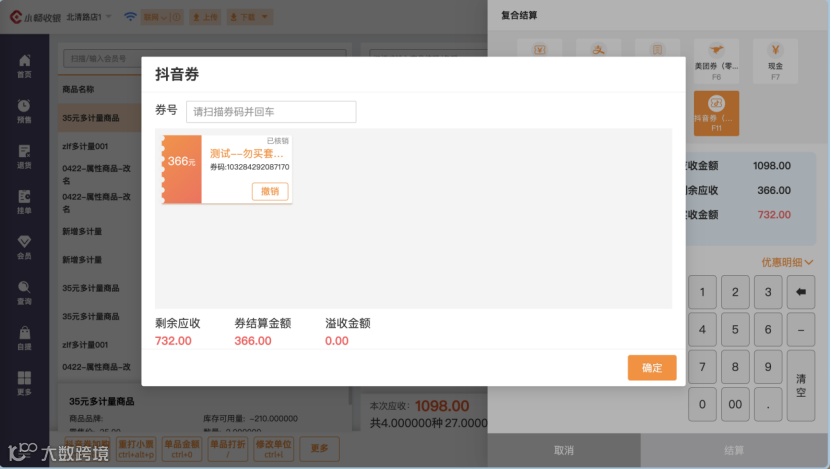
Task: Click the 单品打折 discount button
Action: point(227,449)
